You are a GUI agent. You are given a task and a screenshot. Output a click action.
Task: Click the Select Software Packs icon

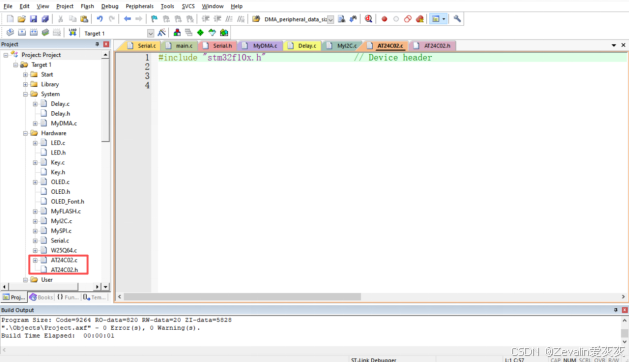pos(212,33)
